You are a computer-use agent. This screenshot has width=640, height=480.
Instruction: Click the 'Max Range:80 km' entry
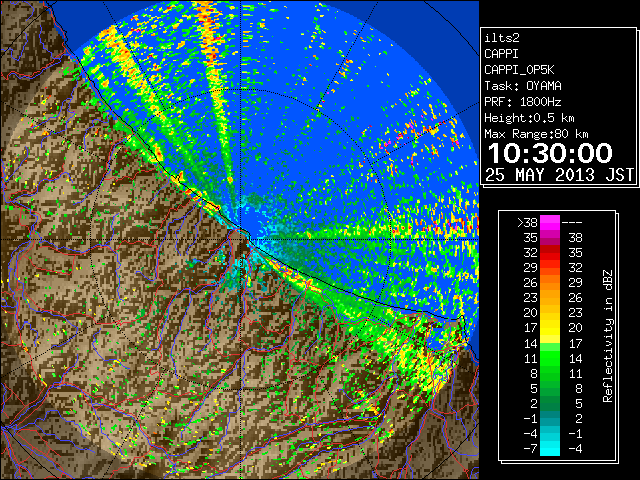point(536,134)
